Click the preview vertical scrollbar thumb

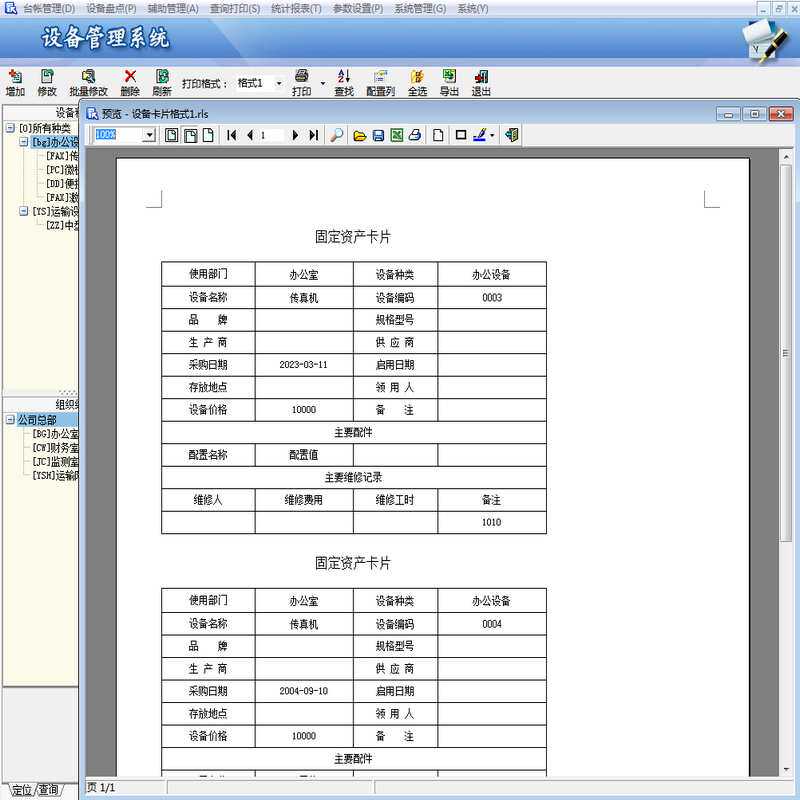(786, 352)
